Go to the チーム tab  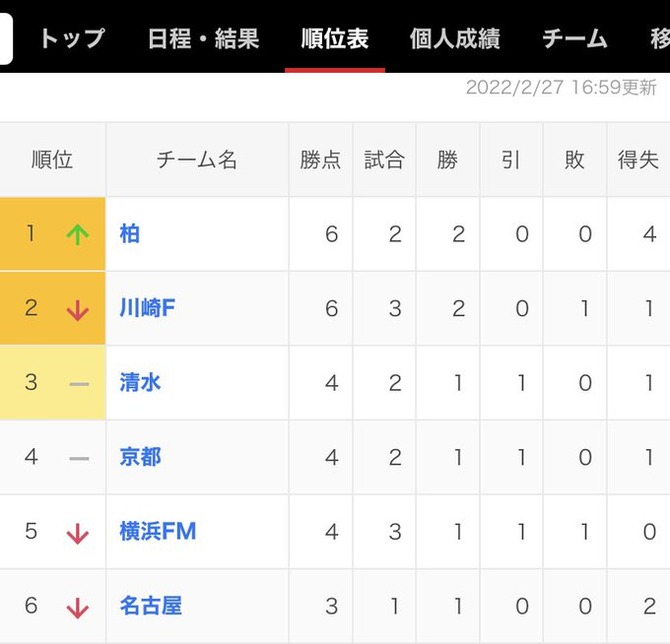click(575, 38)
